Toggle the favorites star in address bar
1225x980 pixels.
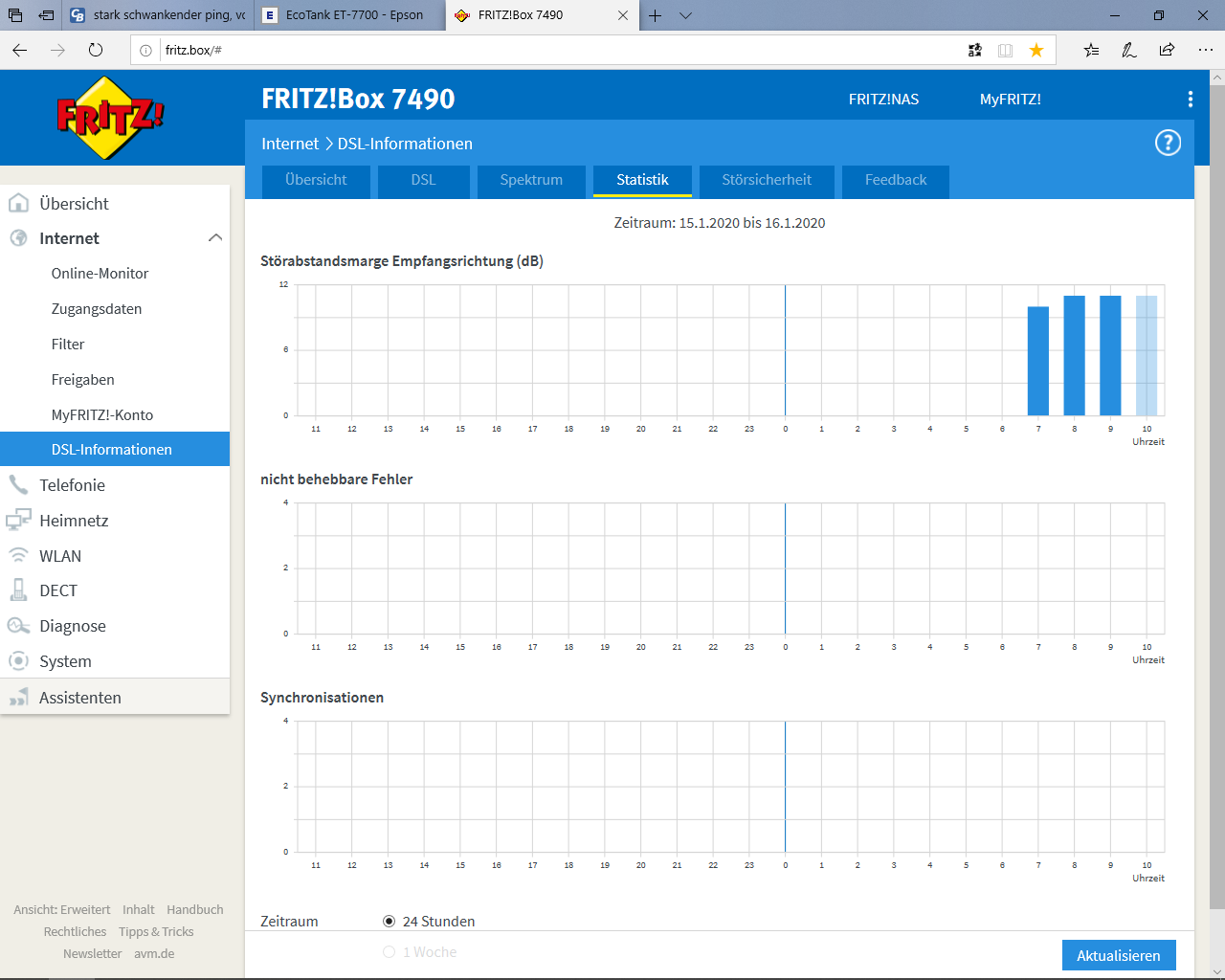coord(1036,50)
